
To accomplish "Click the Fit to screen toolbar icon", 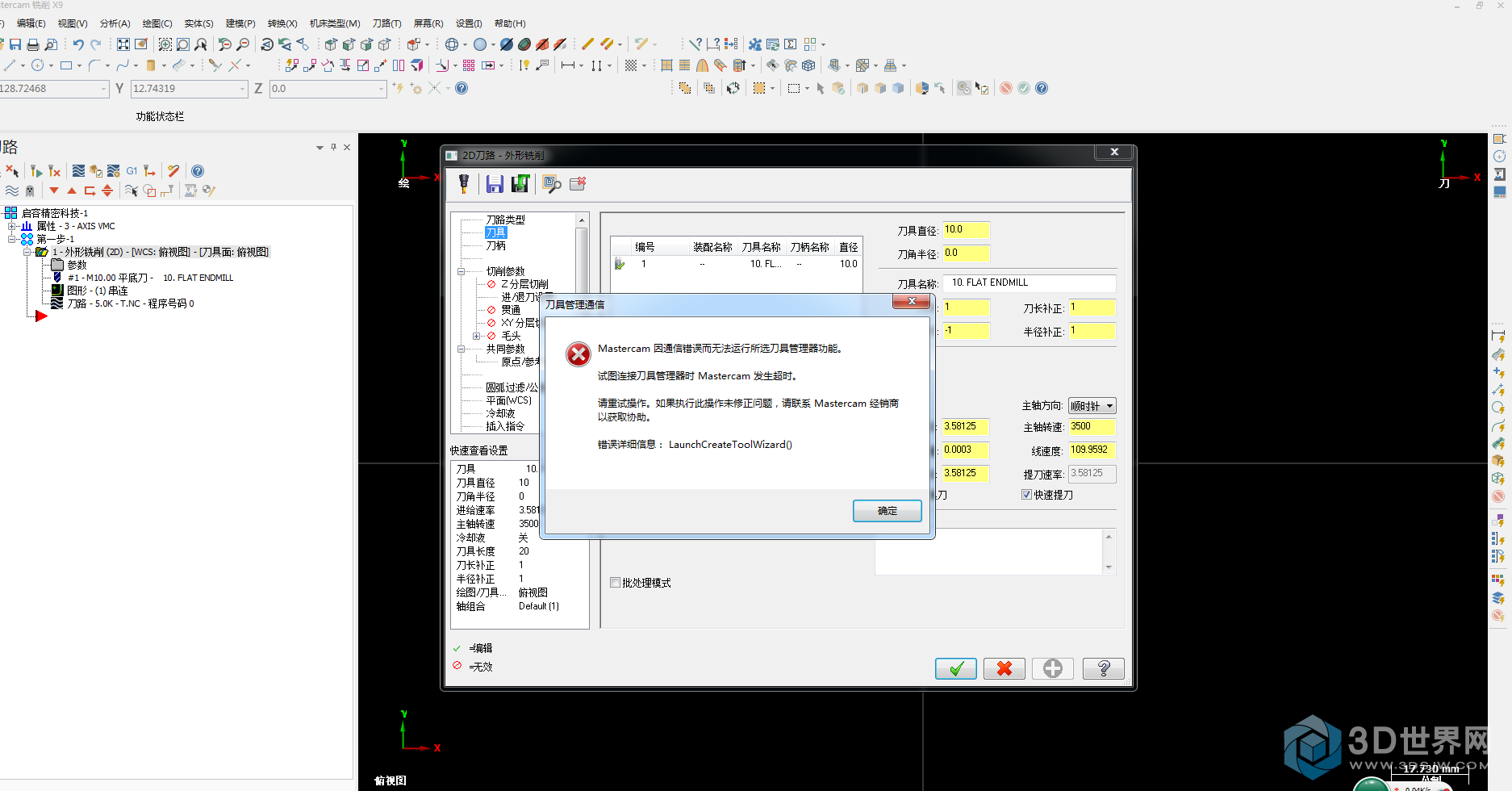I will point(123,44).
